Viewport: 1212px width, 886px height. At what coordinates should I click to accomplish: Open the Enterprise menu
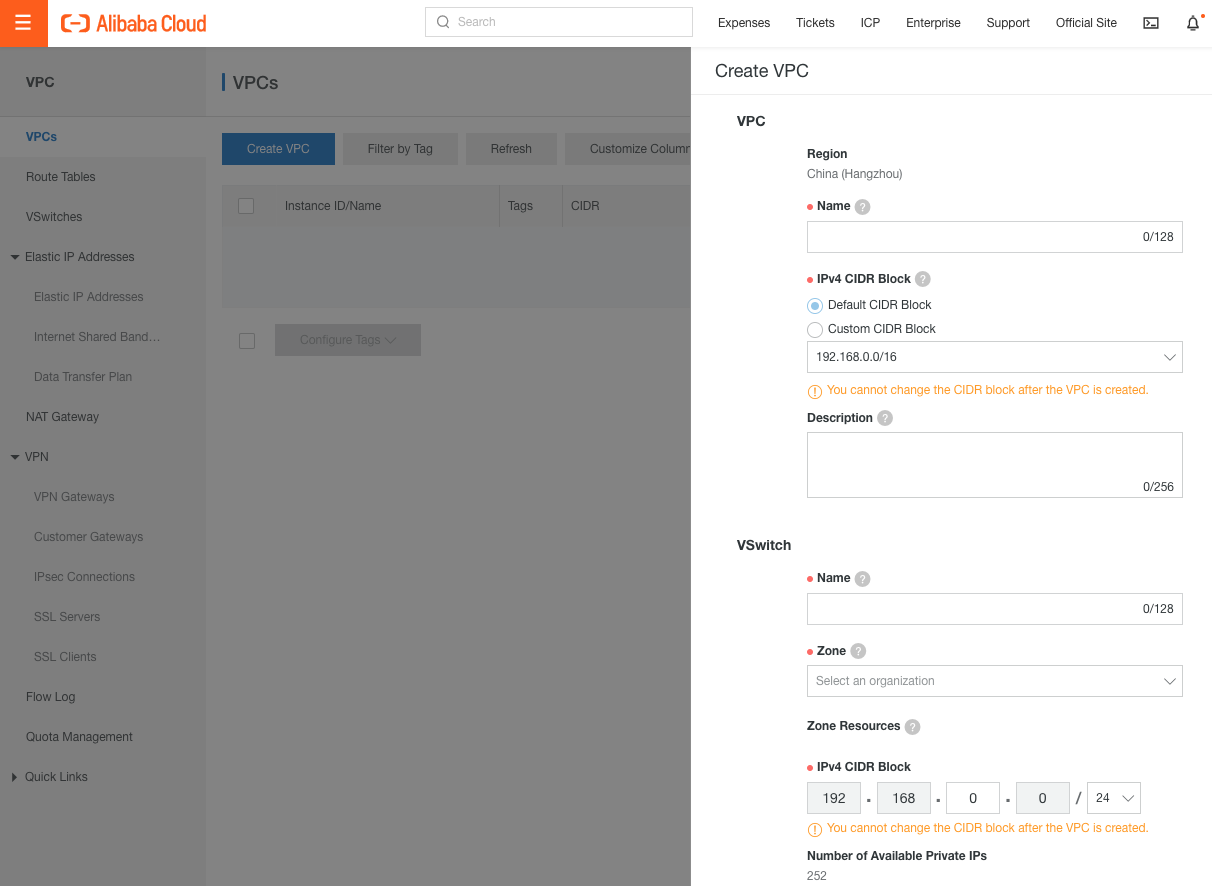[x=933, y=23]
